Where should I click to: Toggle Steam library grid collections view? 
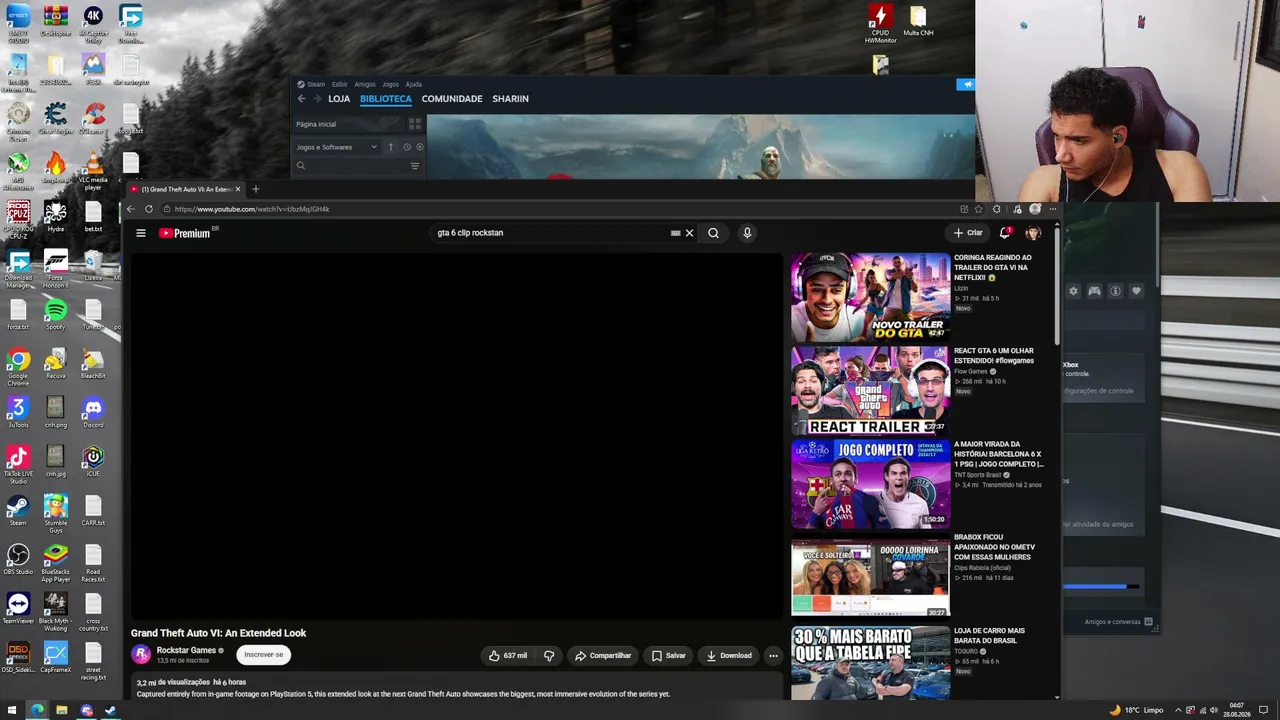click(x=415, y=124)
